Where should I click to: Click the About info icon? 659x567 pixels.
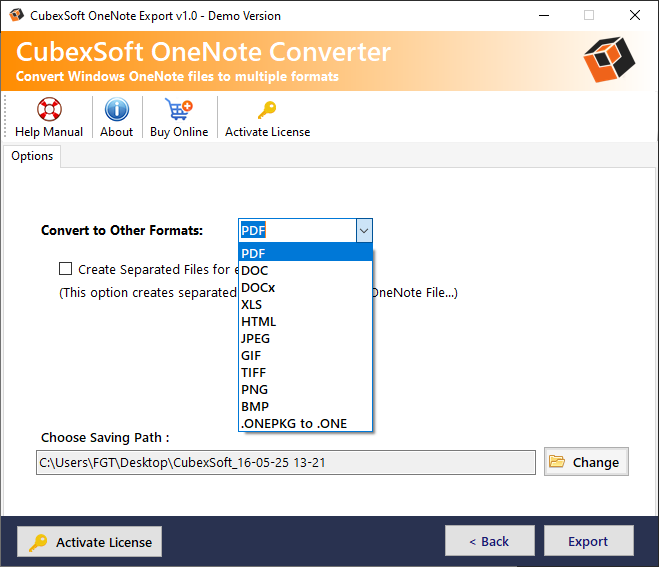[x=117, y=111]
